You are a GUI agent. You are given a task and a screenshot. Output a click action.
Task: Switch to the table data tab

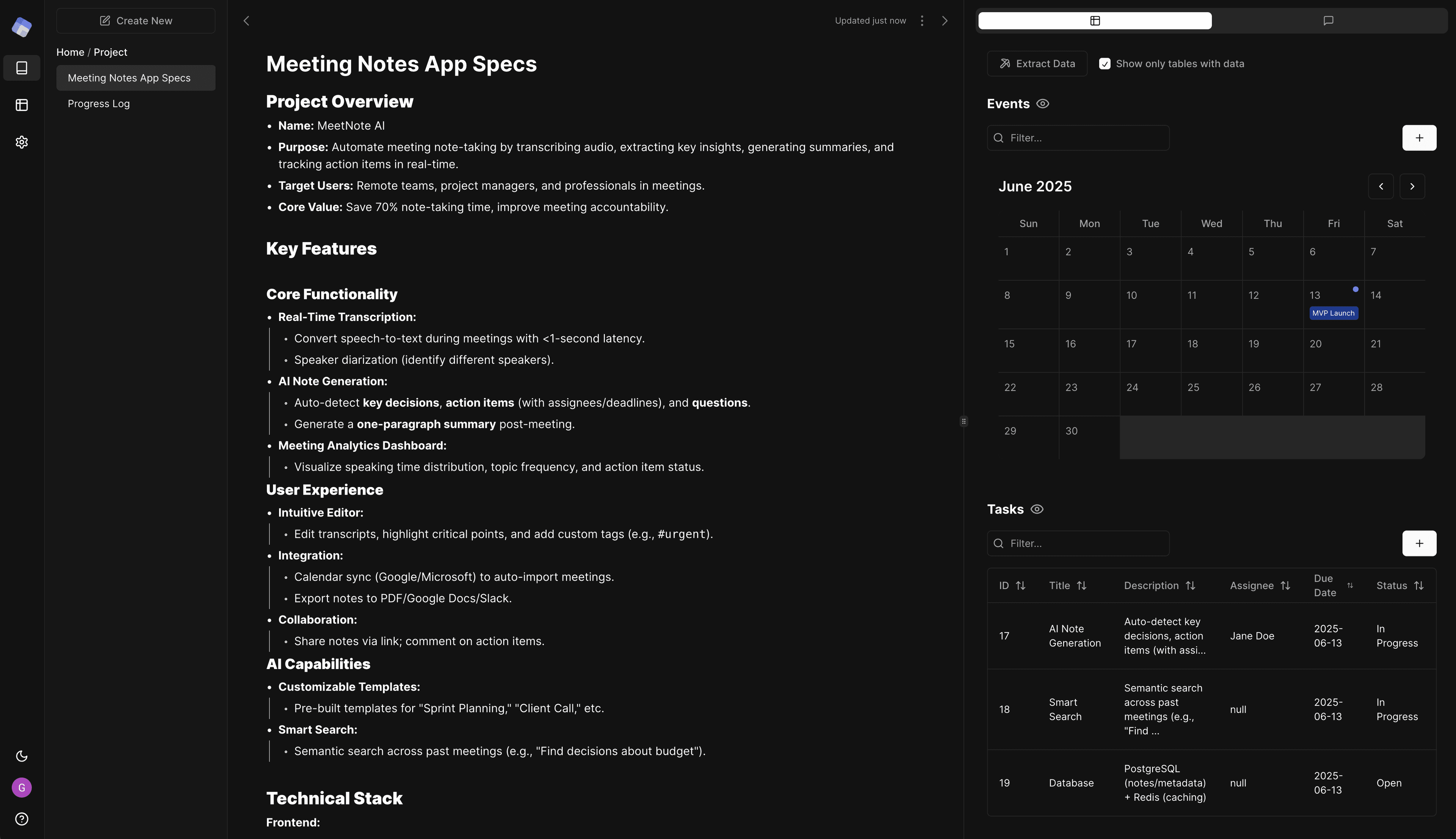coord(1095,21)
